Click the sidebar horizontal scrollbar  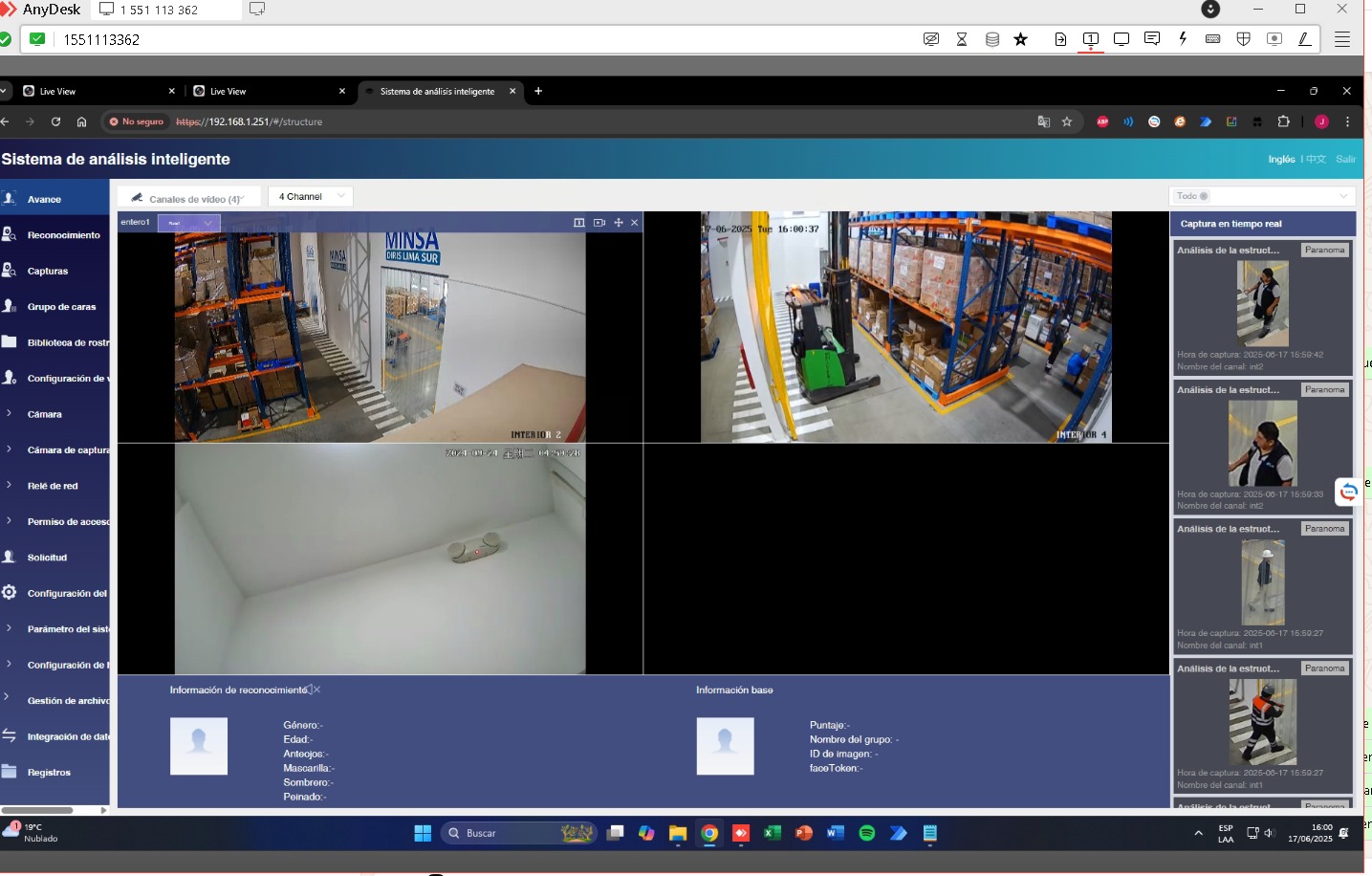38,810
